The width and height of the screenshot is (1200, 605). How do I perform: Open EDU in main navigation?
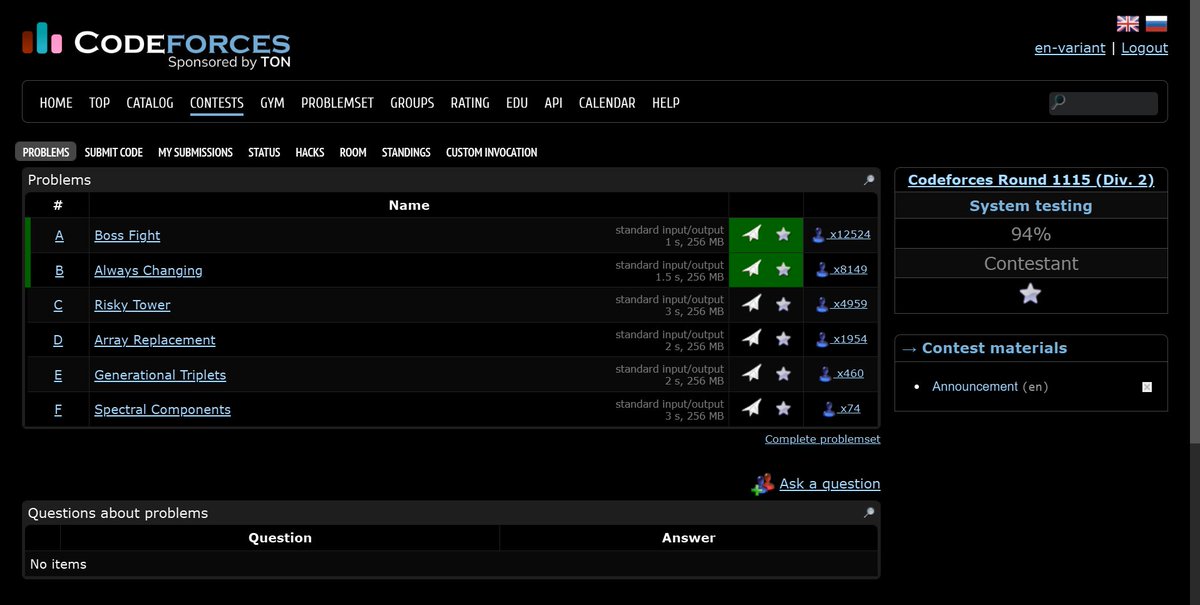point(517,103)
